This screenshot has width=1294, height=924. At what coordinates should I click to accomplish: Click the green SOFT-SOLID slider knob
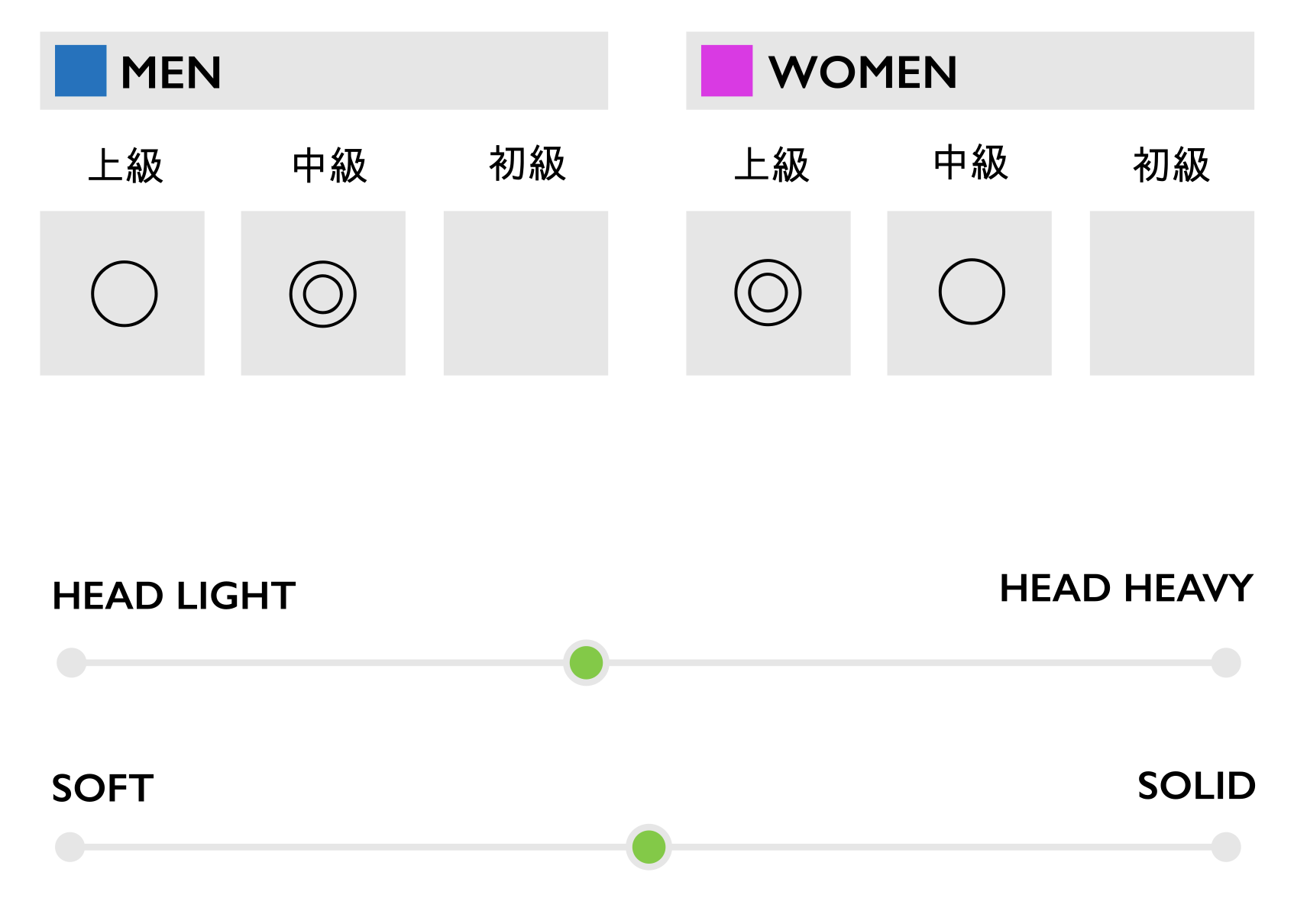pos(649,847)
